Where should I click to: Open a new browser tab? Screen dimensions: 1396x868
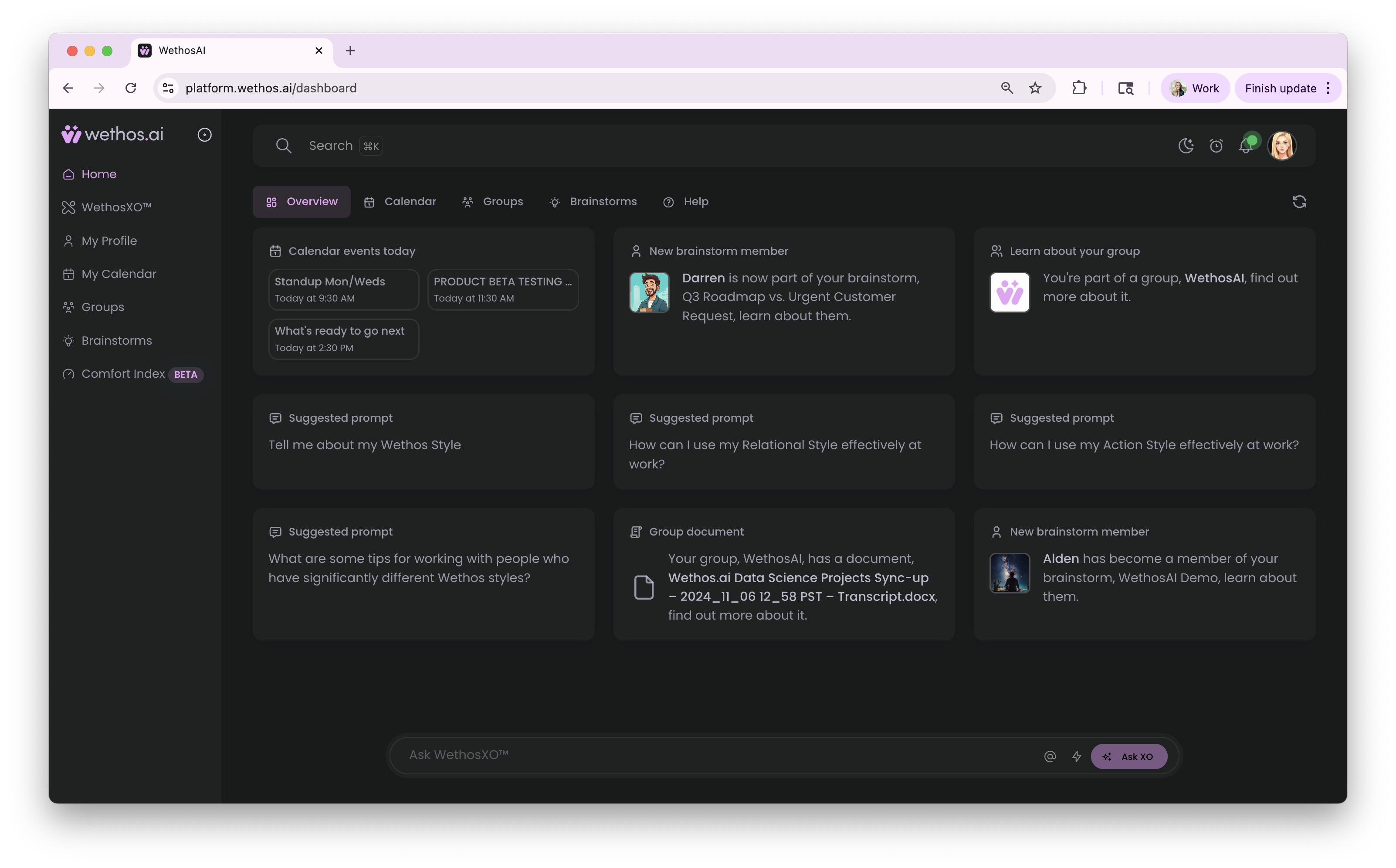click(350, 51)
